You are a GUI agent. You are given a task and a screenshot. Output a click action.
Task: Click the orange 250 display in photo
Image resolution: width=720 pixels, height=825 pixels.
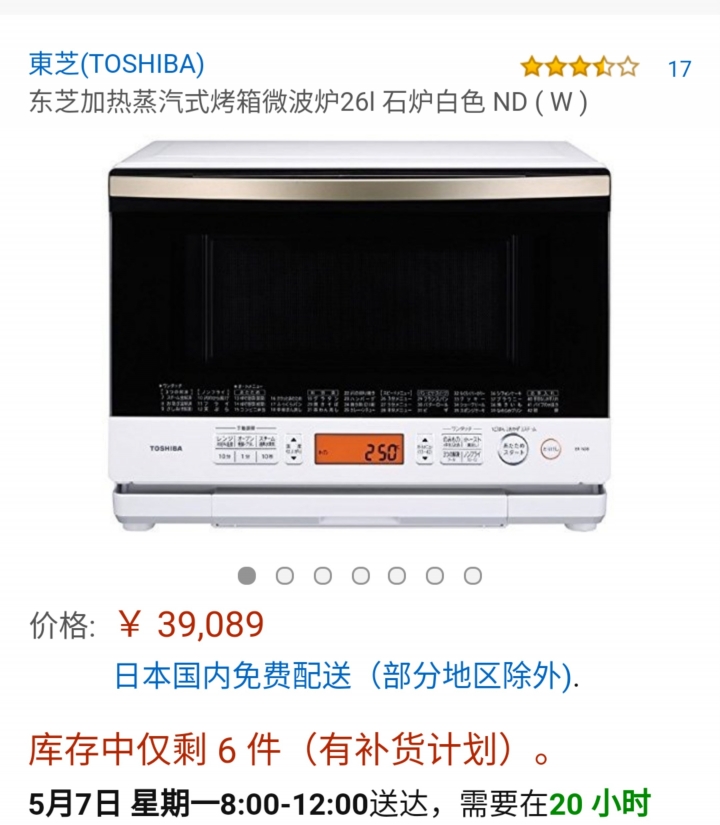[359, 449]
